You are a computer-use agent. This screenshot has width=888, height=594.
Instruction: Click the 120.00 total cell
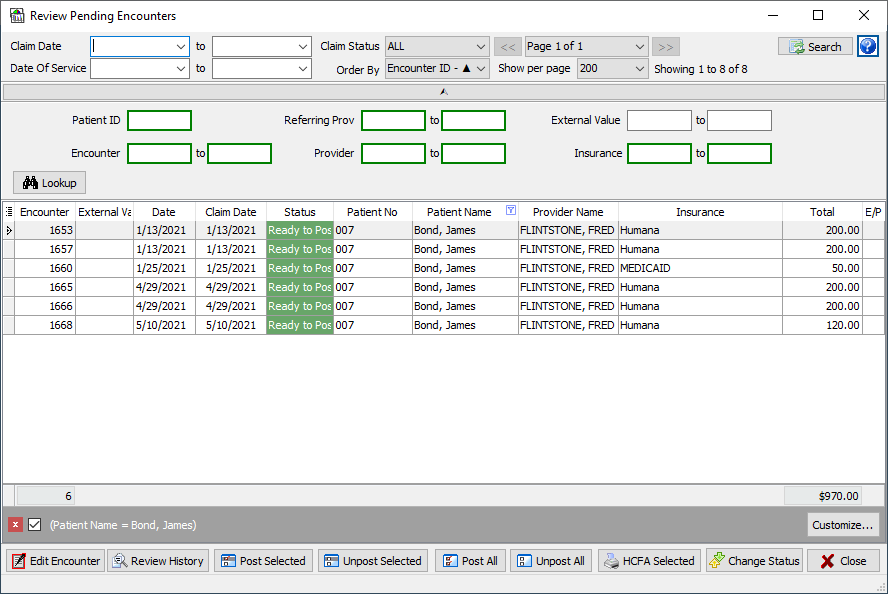pyautogui.click(x=822, y=325)
